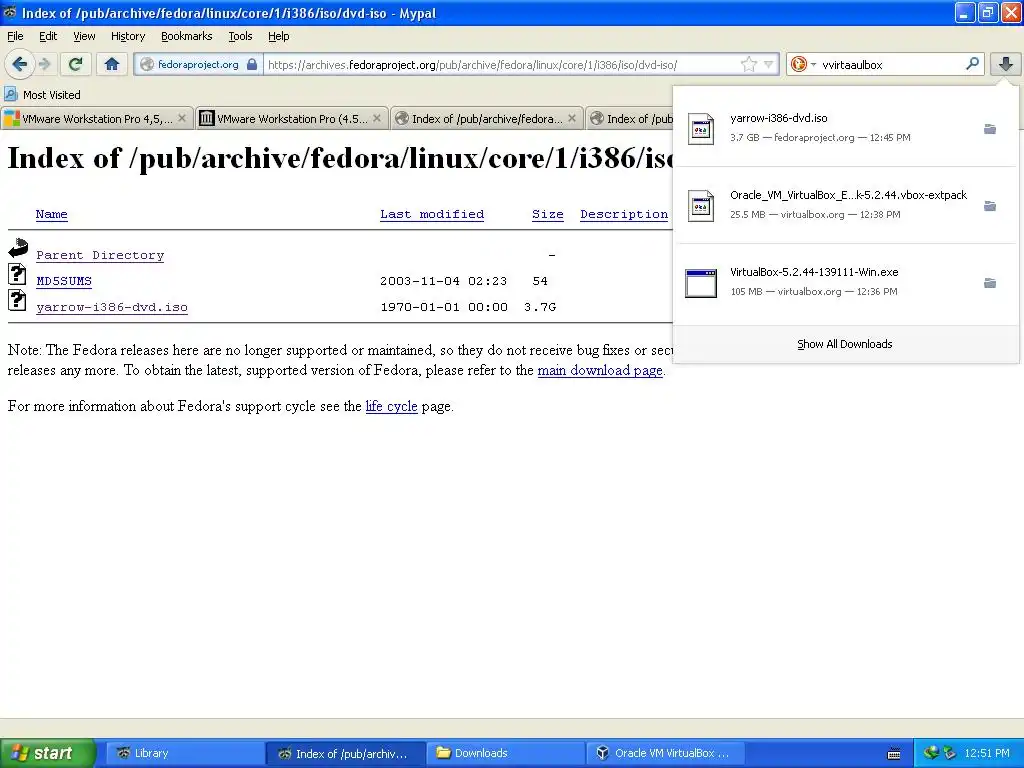Click the Index of /pub/archiv taskbar button
The image size is (1024, 768).
click(x=345, y=753)
